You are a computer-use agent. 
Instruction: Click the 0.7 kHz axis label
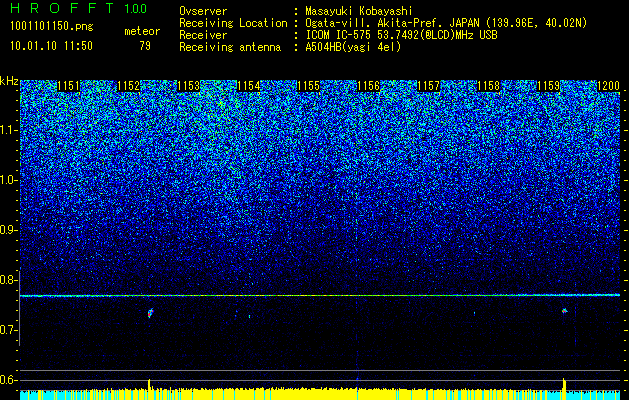pos(9,330)
